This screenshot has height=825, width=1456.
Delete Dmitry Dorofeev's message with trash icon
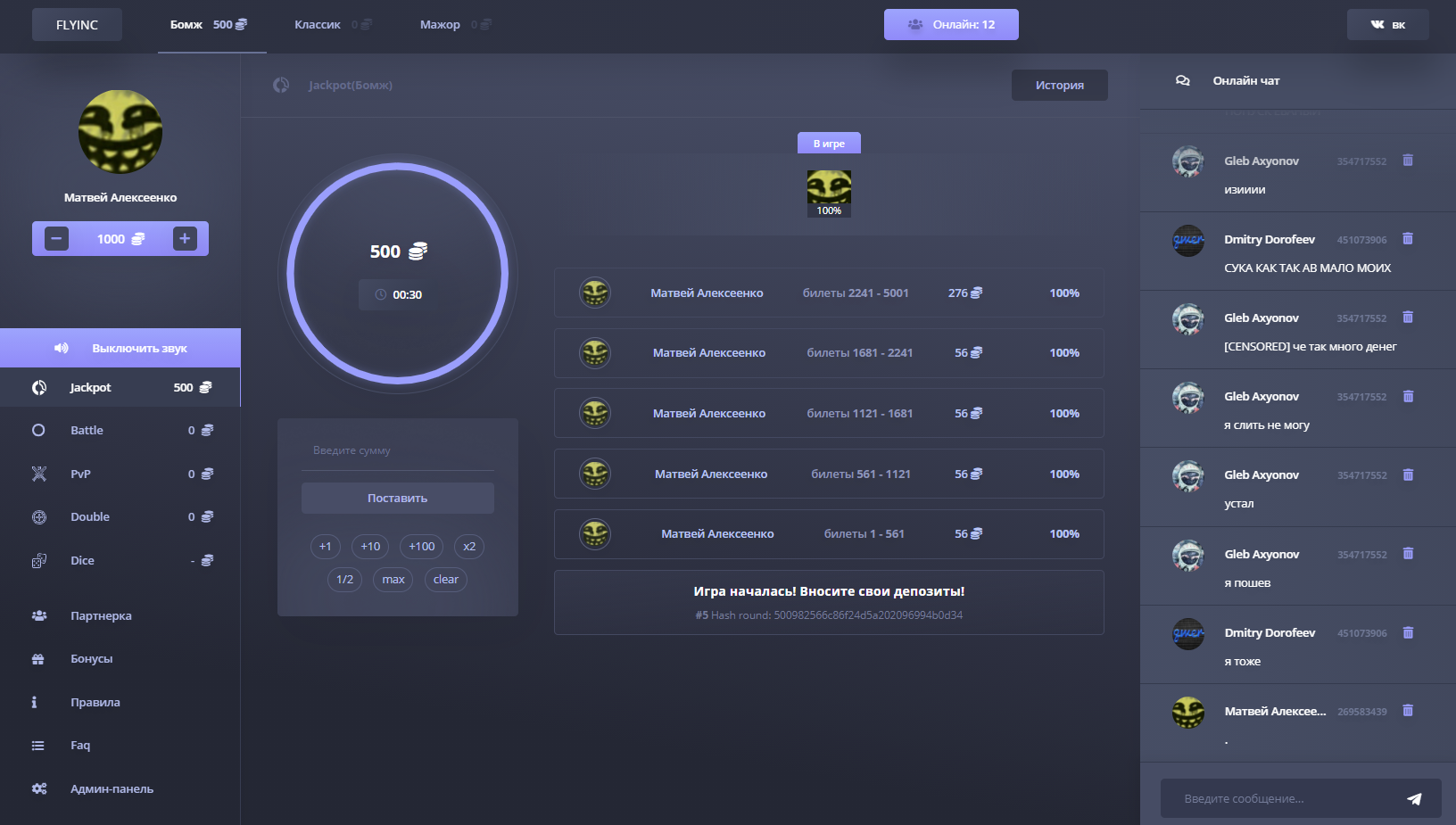[x=1408, y=239]
